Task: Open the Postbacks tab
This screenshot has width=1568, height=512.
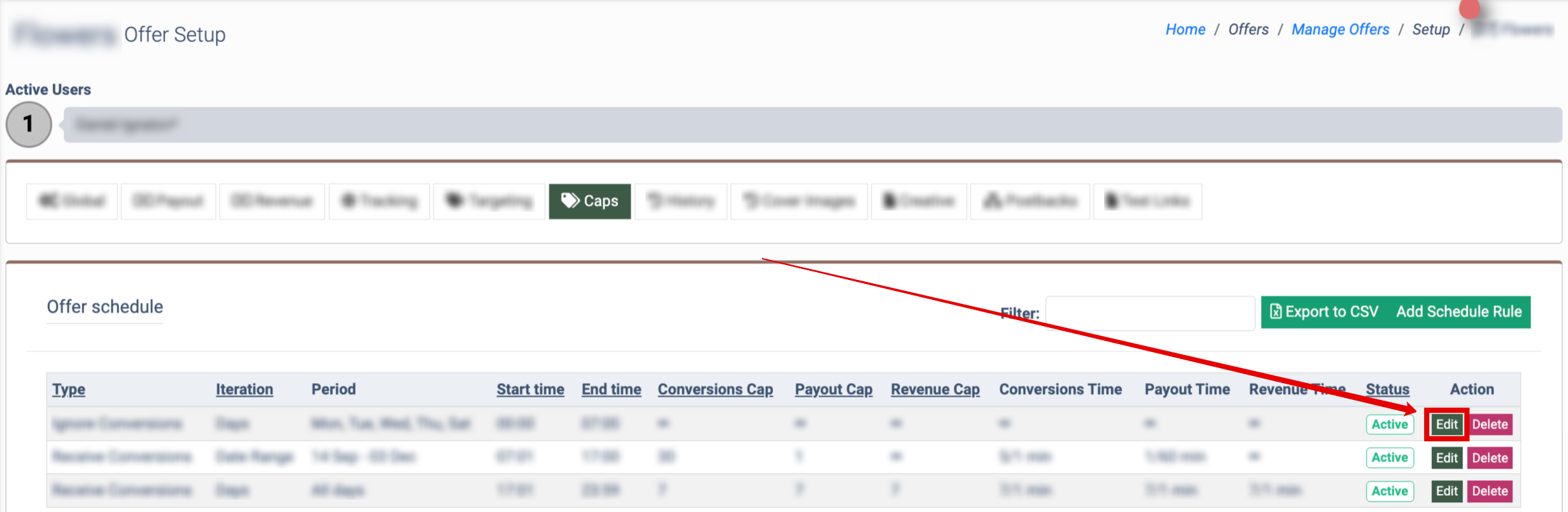Action: click(1030, 202)
